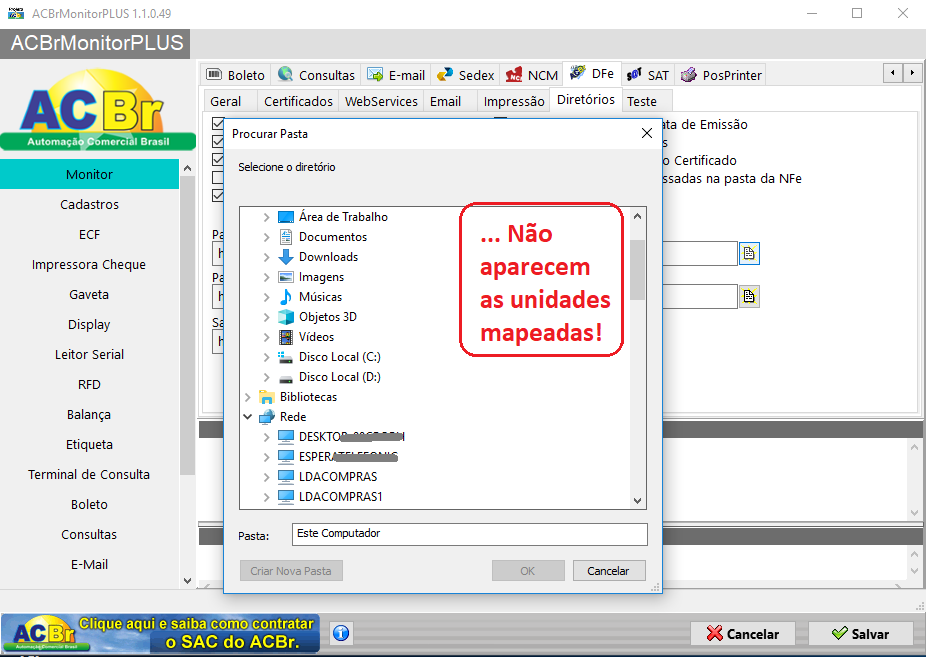Expand the Disco Local (C:) node

(x=266, y=357)
